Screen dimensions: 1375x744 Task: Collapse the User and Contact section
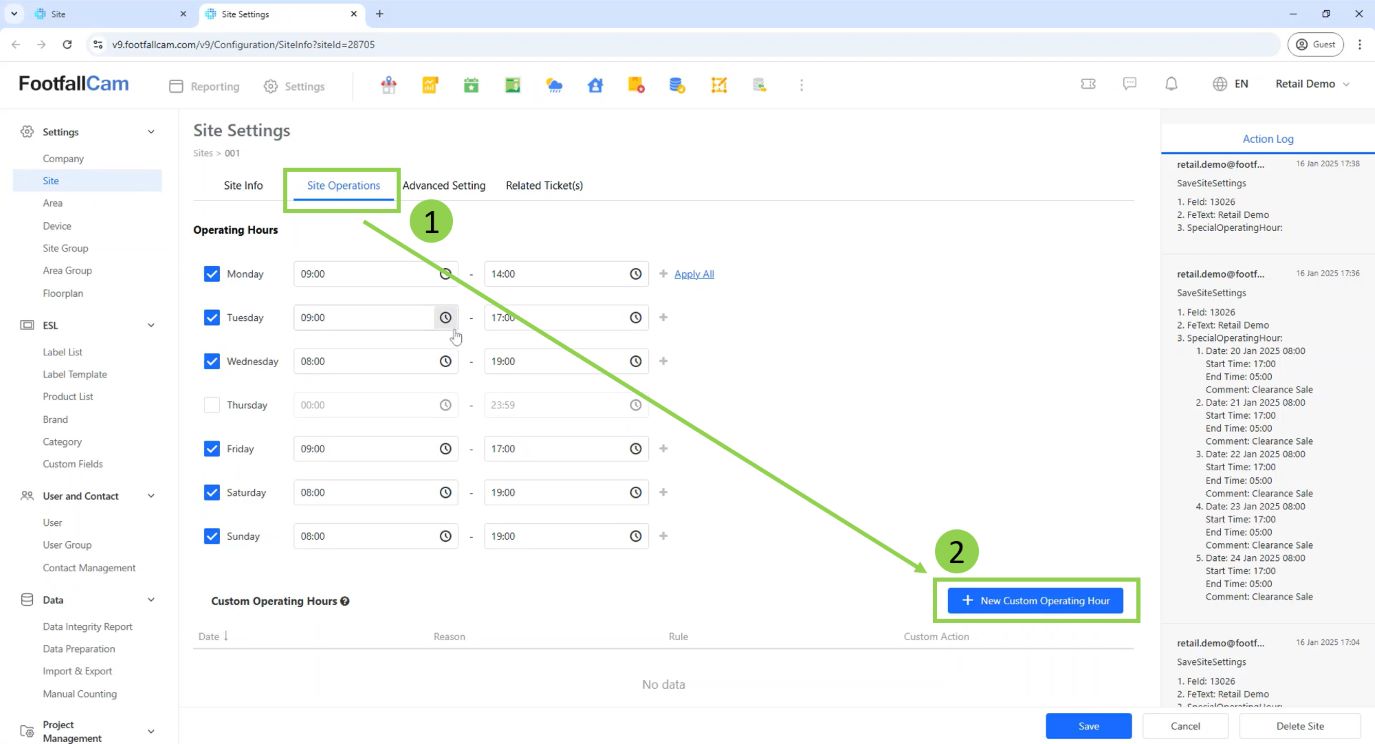coord(151,496)
